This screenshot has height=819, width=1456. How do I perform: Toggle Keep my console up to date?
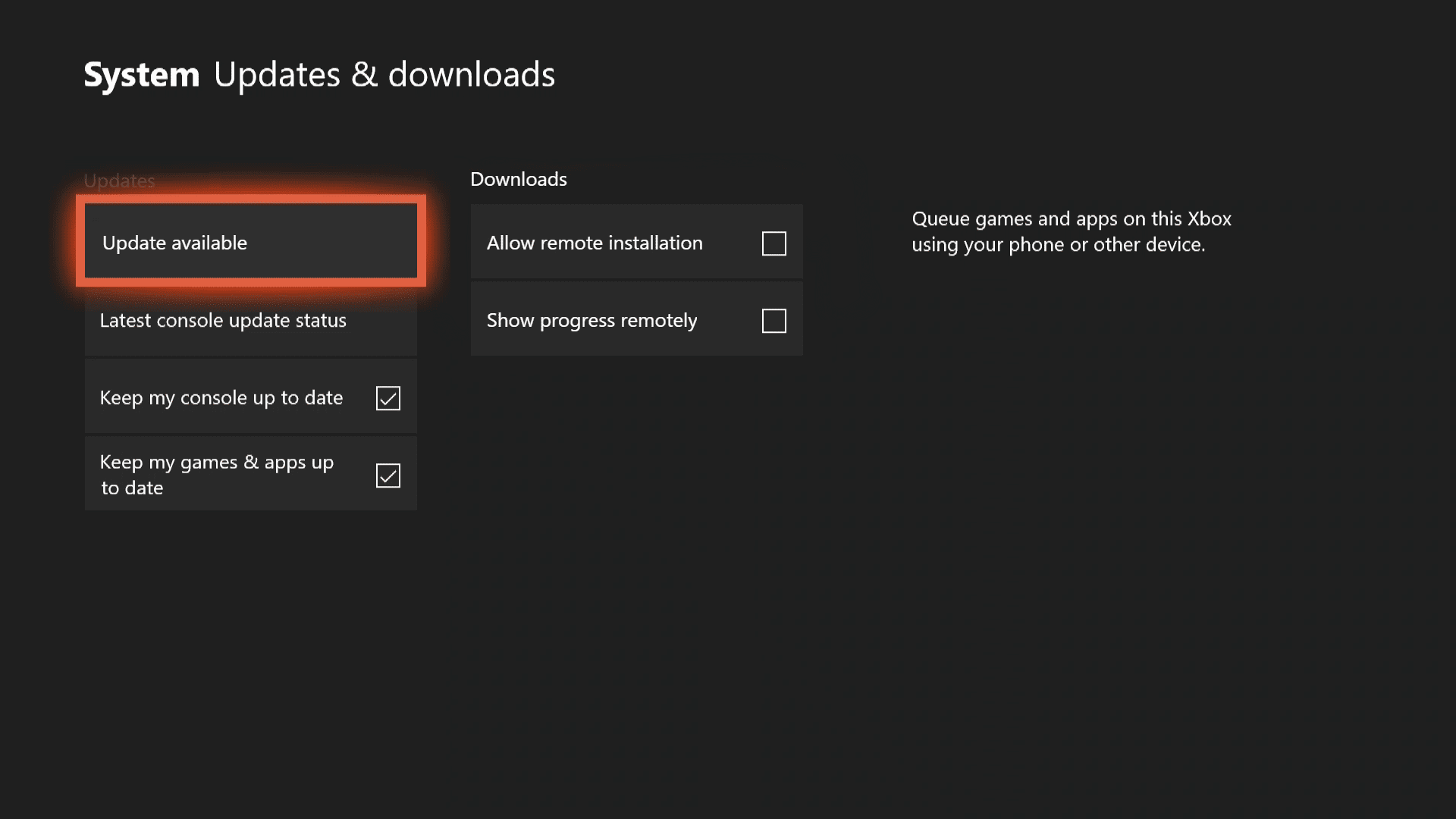pyautogui.click(x=388, y=397)
